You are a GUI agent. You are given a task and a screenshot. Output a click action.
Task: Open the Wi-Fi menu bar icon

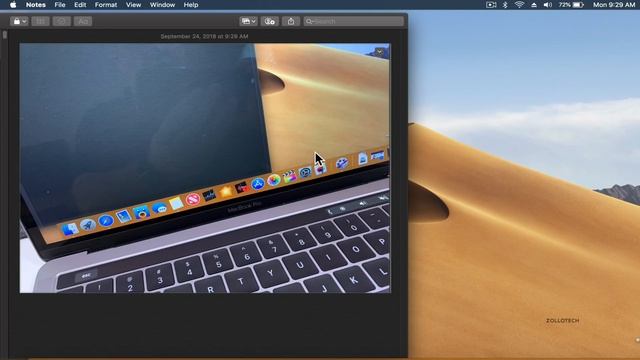point(519,5)
